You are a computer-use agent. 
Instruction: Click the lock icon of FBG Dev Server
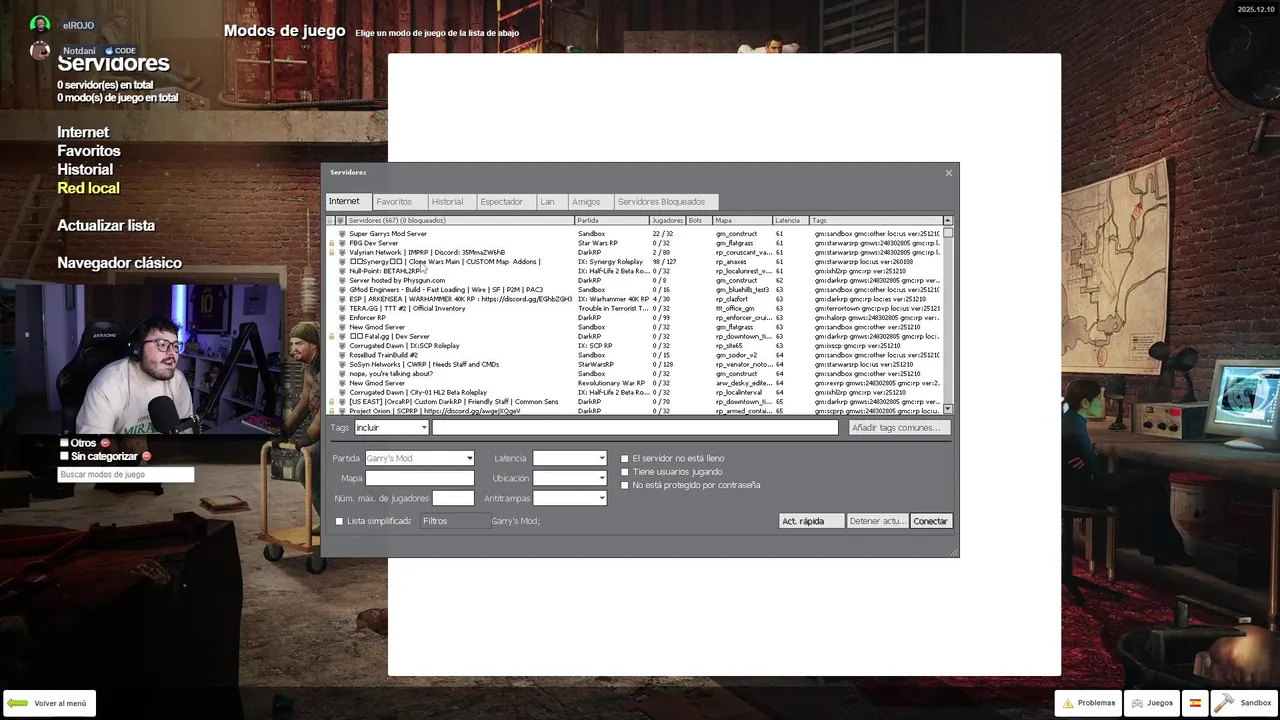(331, 243)
